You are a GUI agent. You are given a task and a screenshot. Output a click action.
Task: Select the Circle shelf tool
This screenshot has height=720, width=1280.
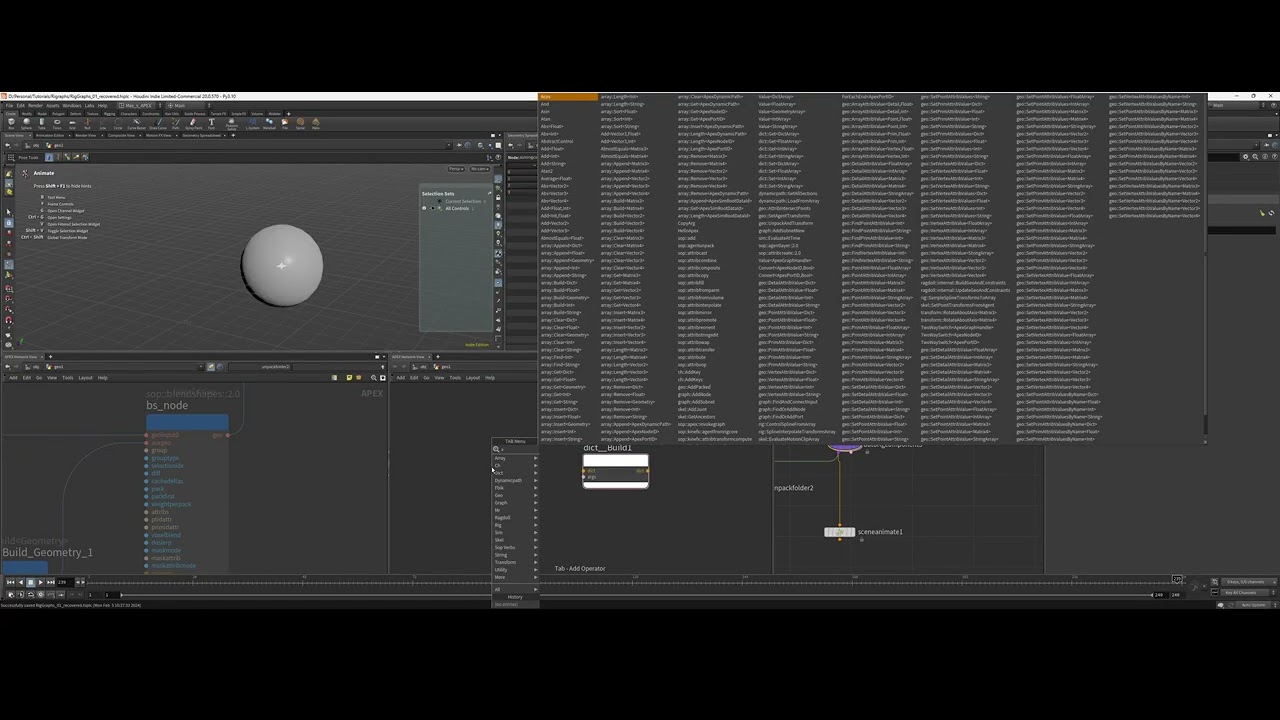(x=119, y=124)
